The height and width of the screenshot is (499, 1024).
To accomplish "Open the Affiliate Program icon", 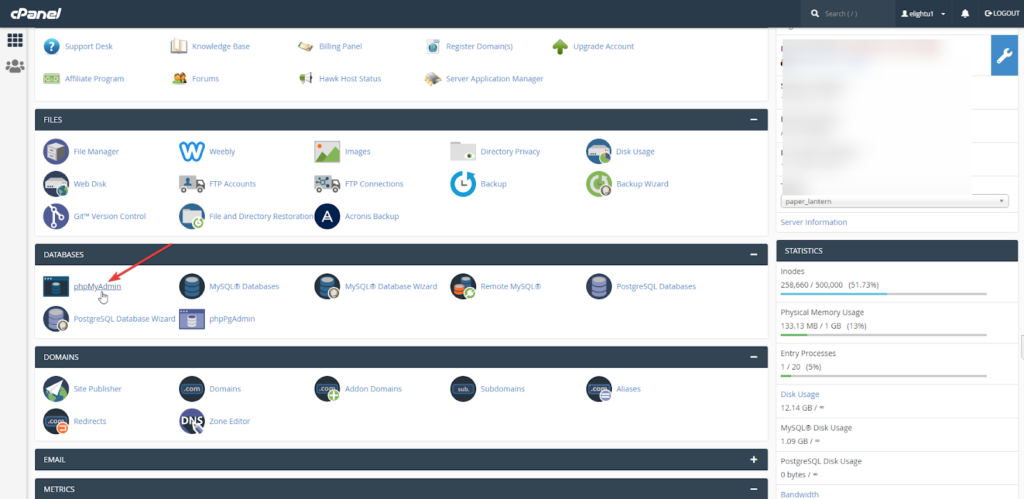I will [x=52, y=78].
